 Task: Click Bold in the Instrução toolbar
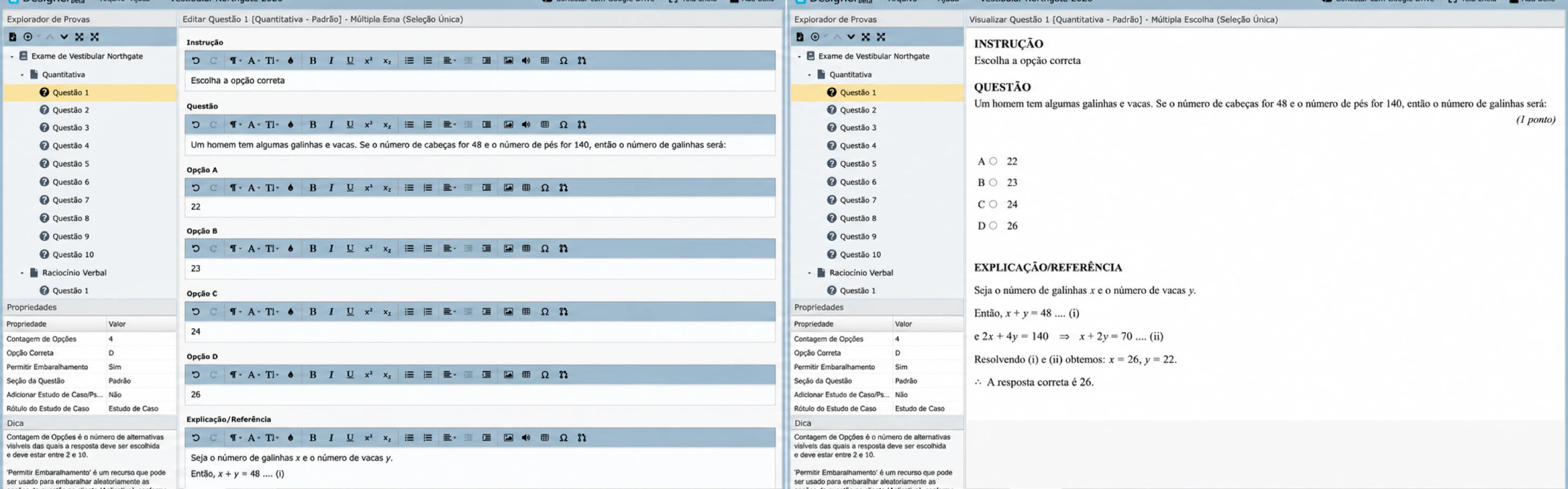tap(313, 60)
